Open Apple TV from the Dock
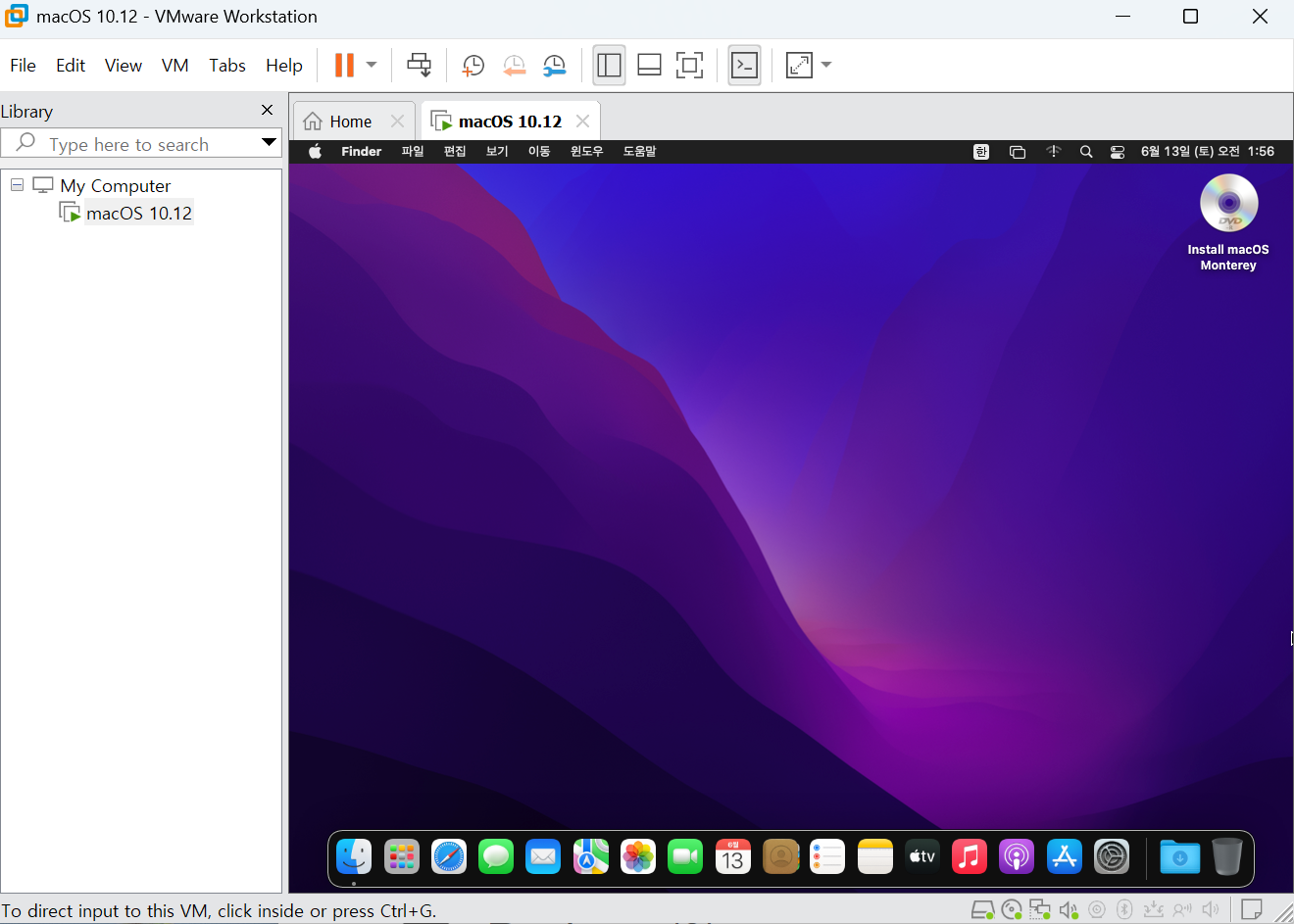 tap(922, 857)
